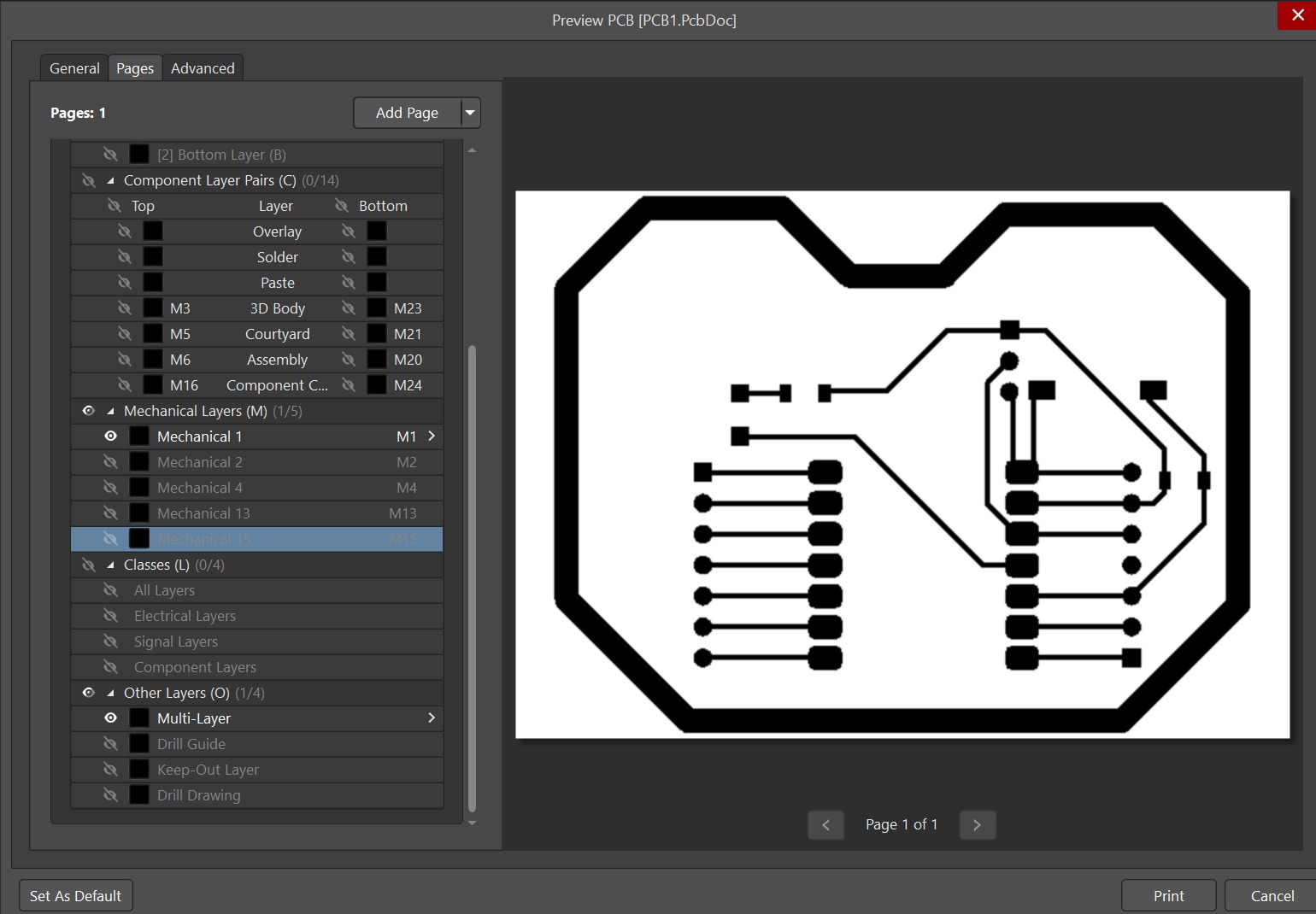Show the Mechanical 4 layer
Screen dimensions: 1316x914
tap(110, 488)
